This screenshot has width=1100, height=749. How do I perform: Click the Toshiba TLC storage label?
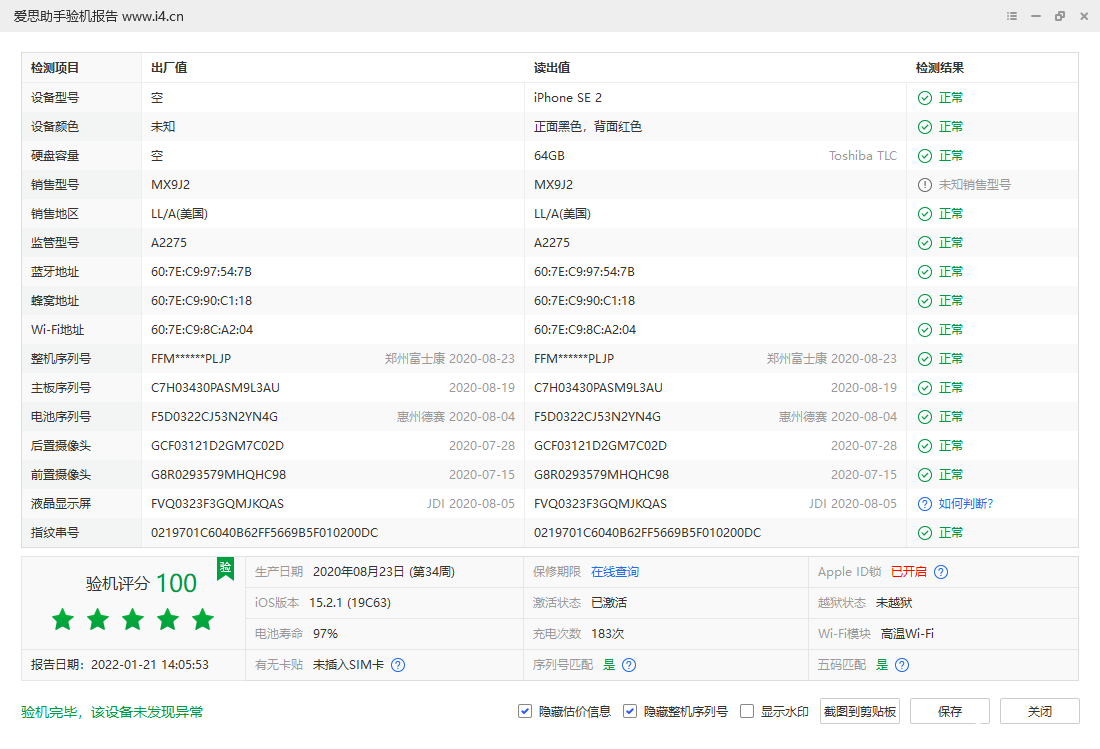pyautogui.click(x=863, y=156)
